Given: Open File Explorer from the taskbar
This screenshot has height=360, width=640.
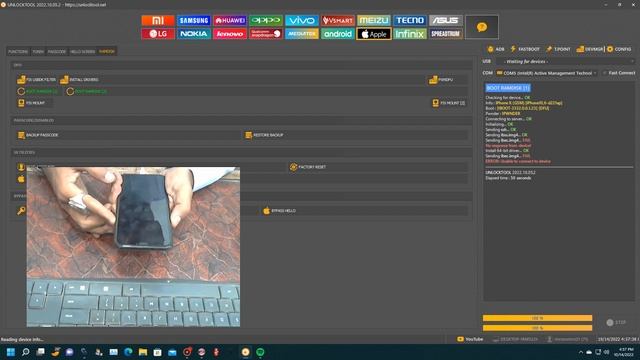Looking at the screenshot, I should click(x=143, y=352).
